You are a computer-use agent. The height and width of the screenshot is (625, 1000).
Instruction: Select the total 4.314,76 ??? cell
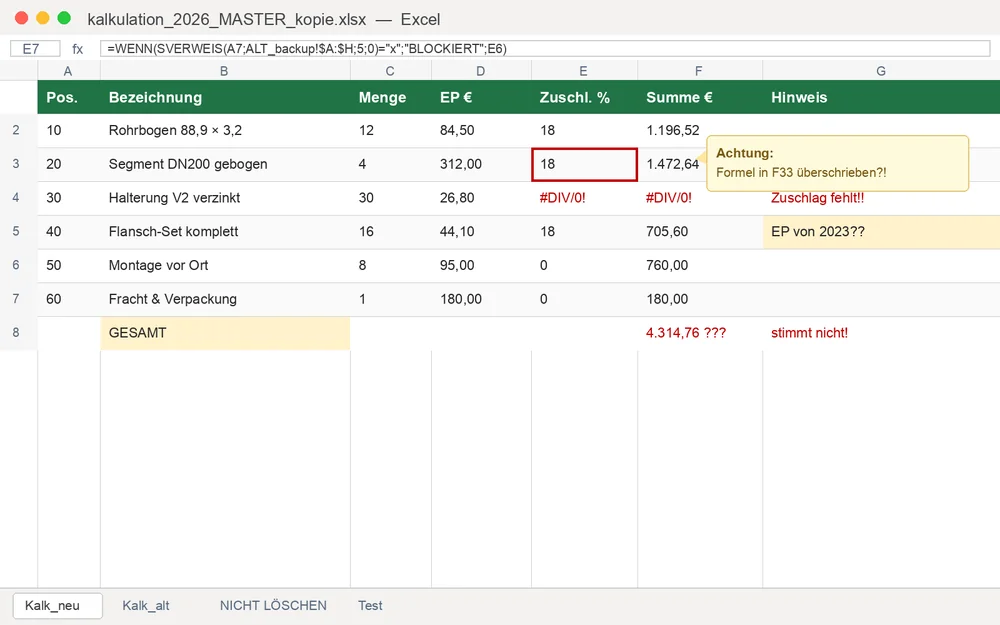pos(699,333)
